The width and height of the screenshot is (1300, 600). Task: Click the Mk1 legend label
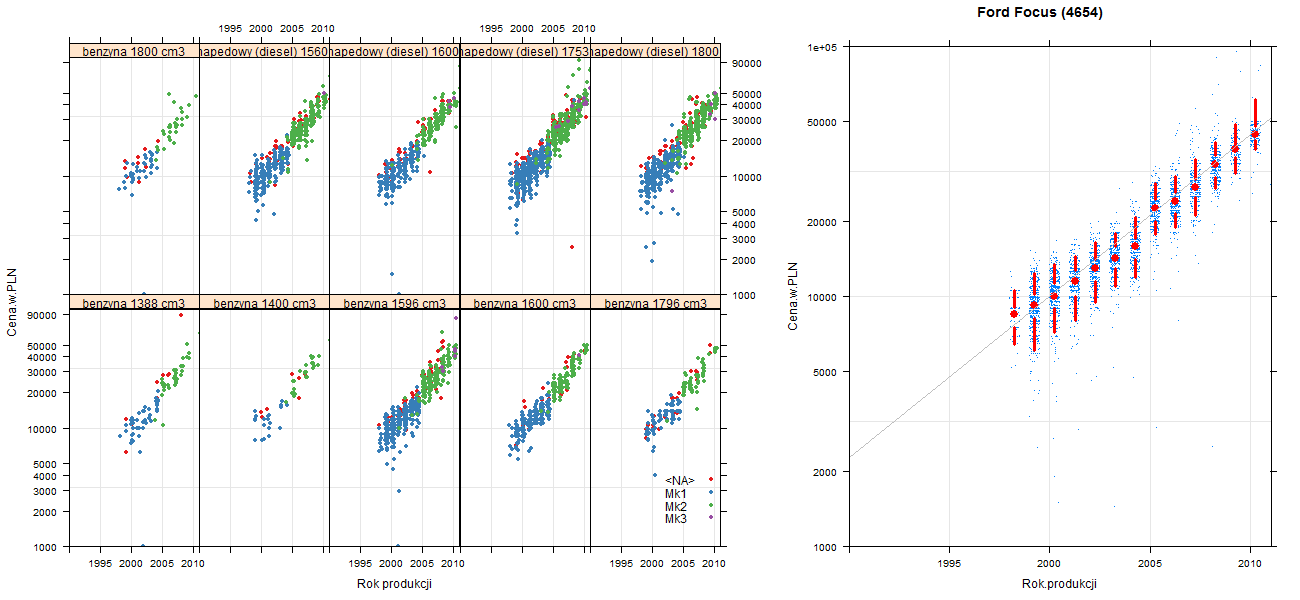675,494
